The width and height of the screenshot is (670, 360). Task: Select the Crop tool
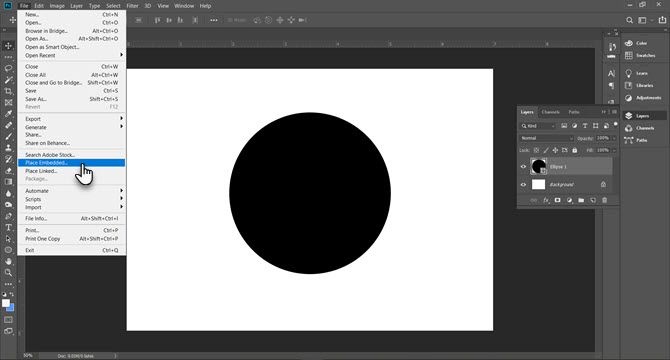[8, 91]
